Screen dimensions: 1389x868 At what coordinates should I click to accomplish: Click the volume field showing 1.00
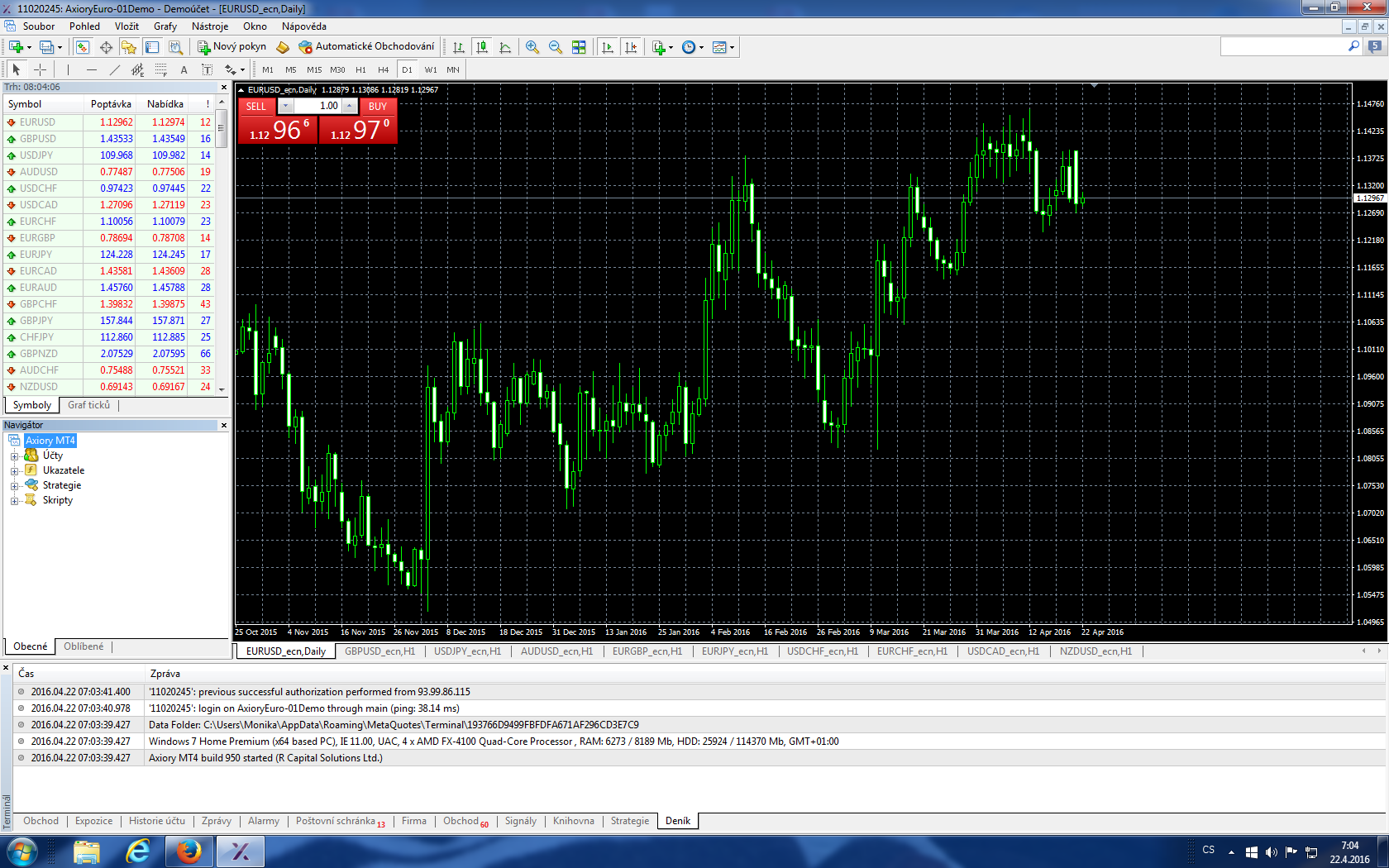317,106
